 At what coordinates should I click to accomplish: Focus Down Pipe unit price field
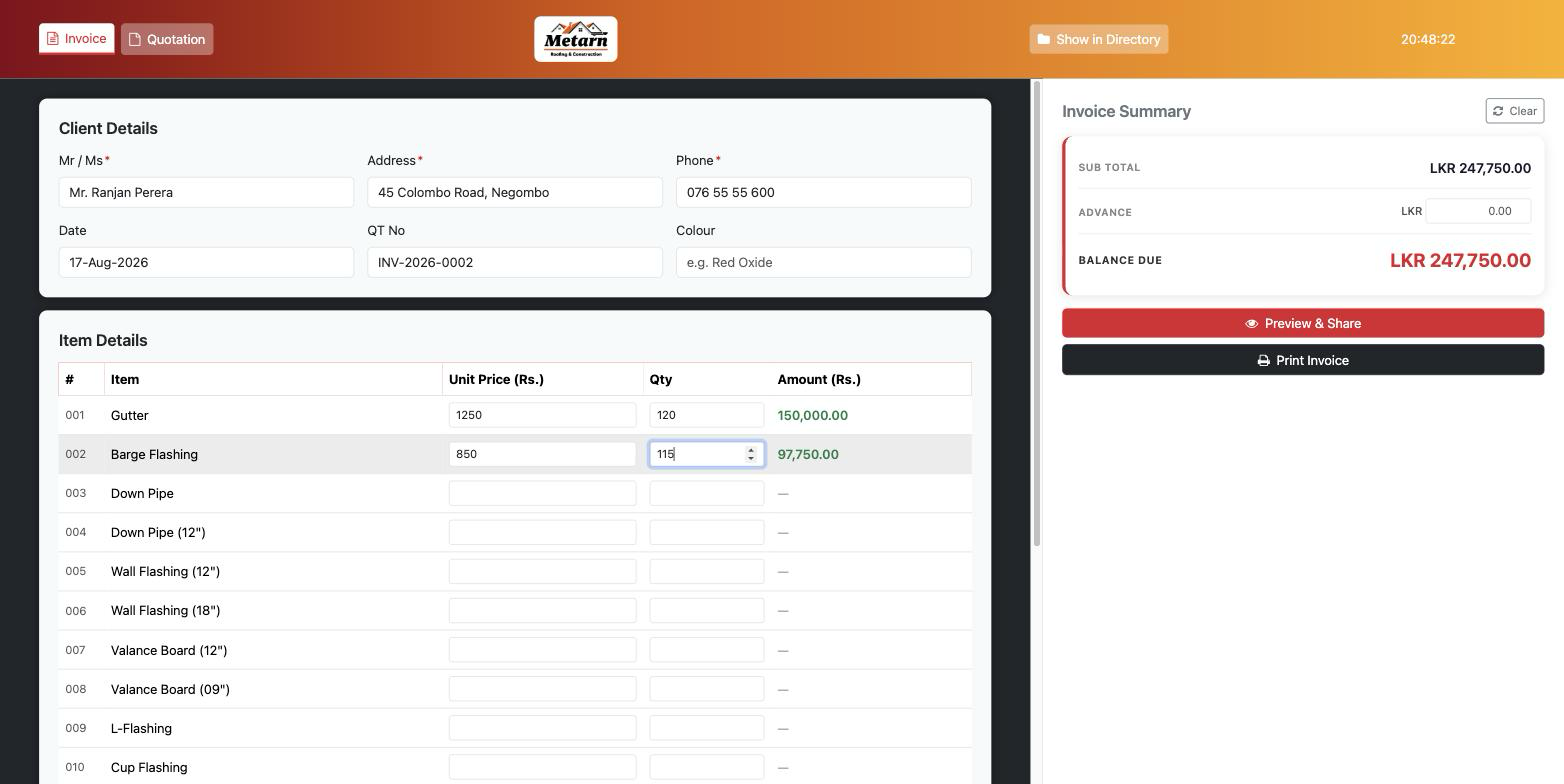(542, 493)
